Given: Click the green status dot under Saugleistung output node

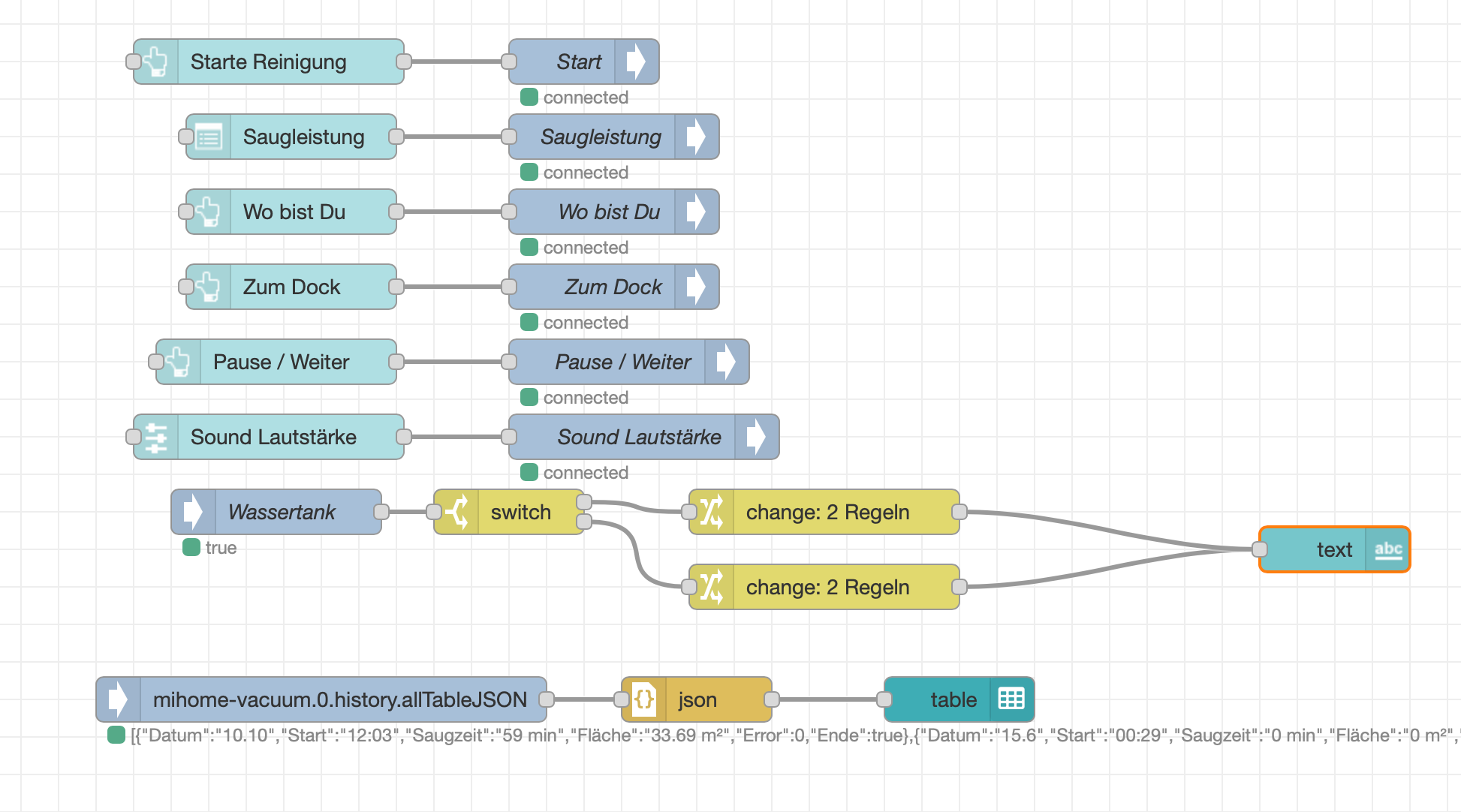Looking at the screenshot, I should pos(529,172).
